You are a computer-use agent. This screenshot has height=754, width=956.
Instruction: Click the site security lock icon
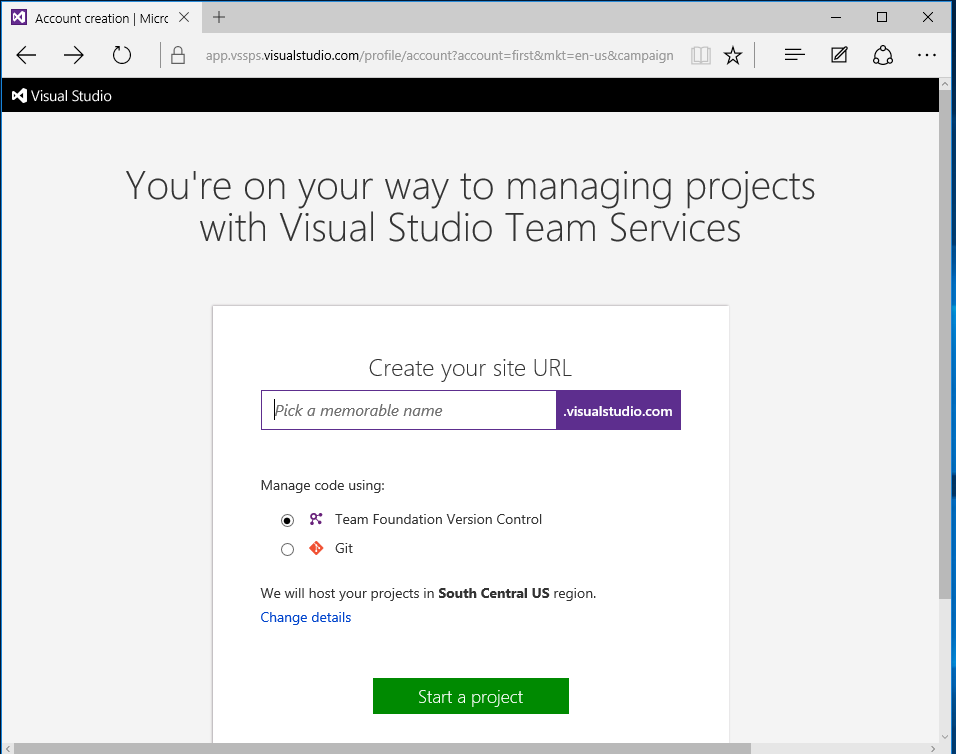pos(177,55)
